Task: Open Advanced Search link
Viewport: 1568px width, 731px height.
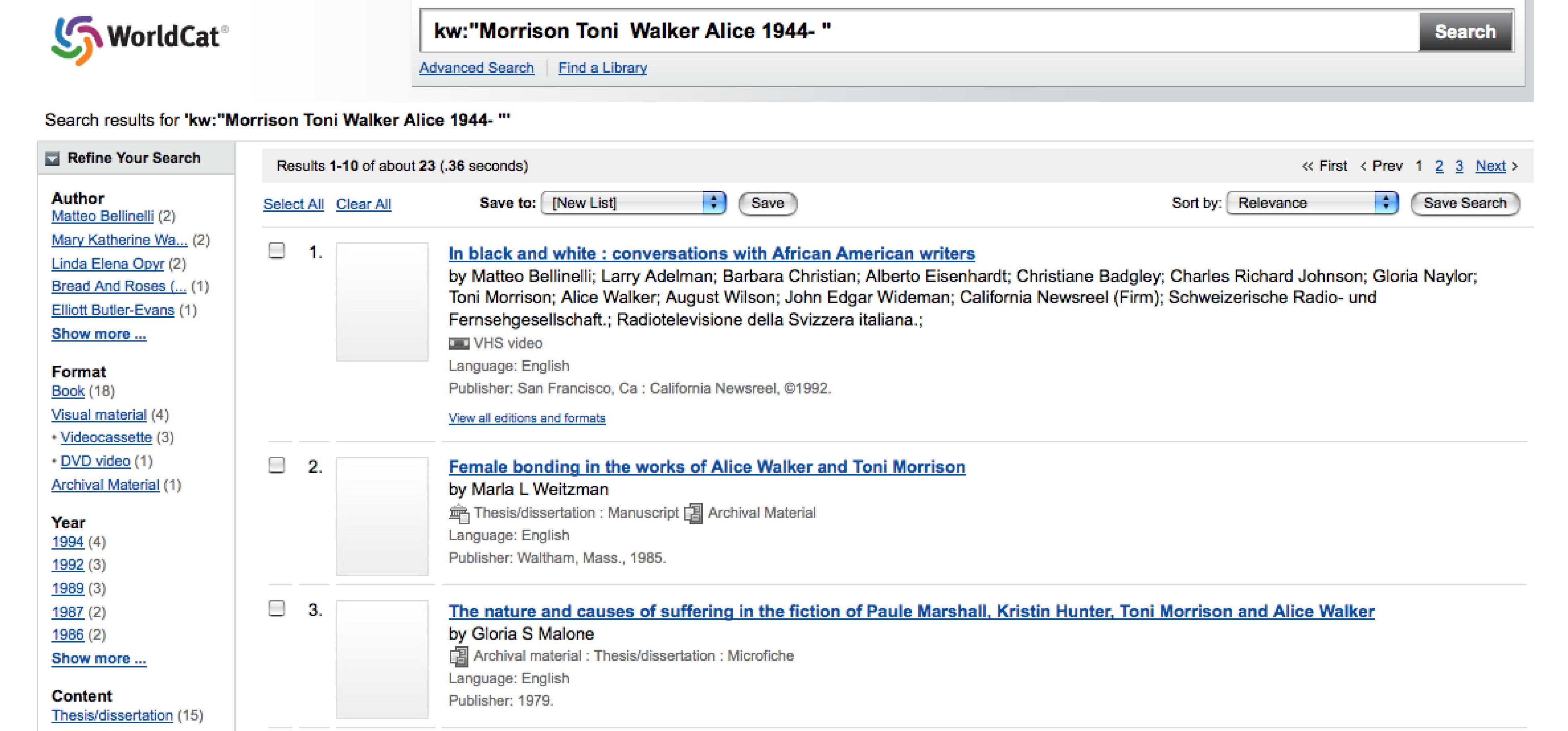Action: 476,68
